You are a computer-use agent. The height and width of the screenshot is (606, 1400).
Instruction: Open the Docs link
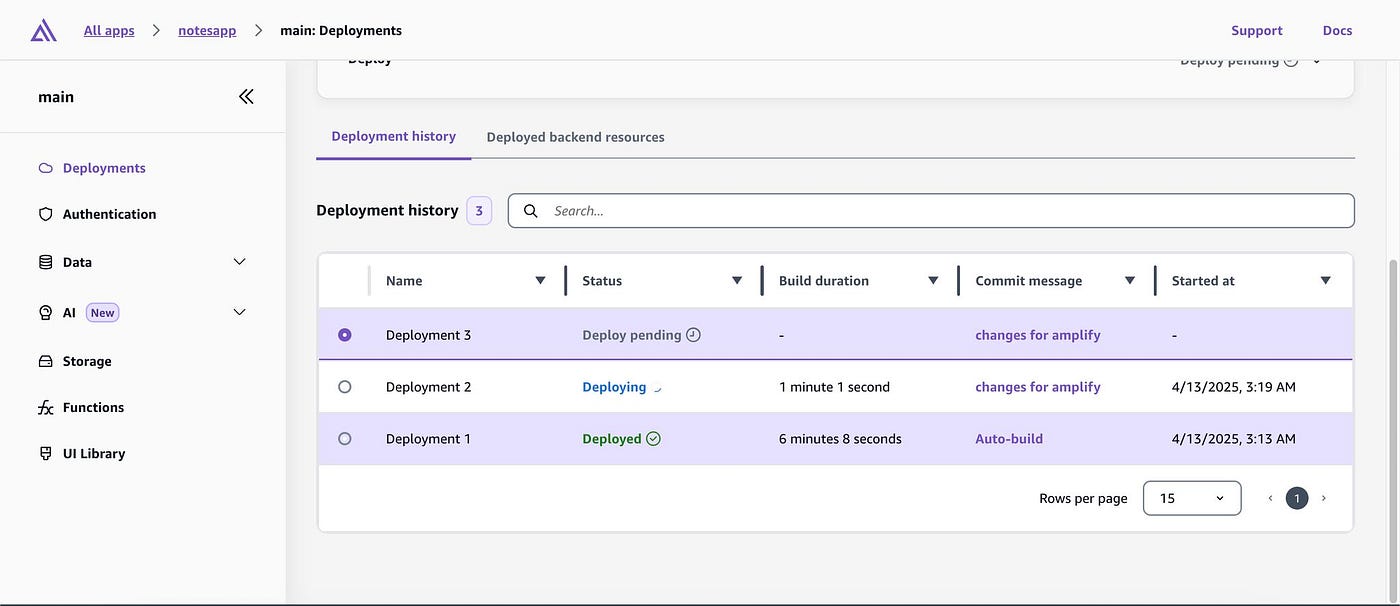[x=1338, y=31]
